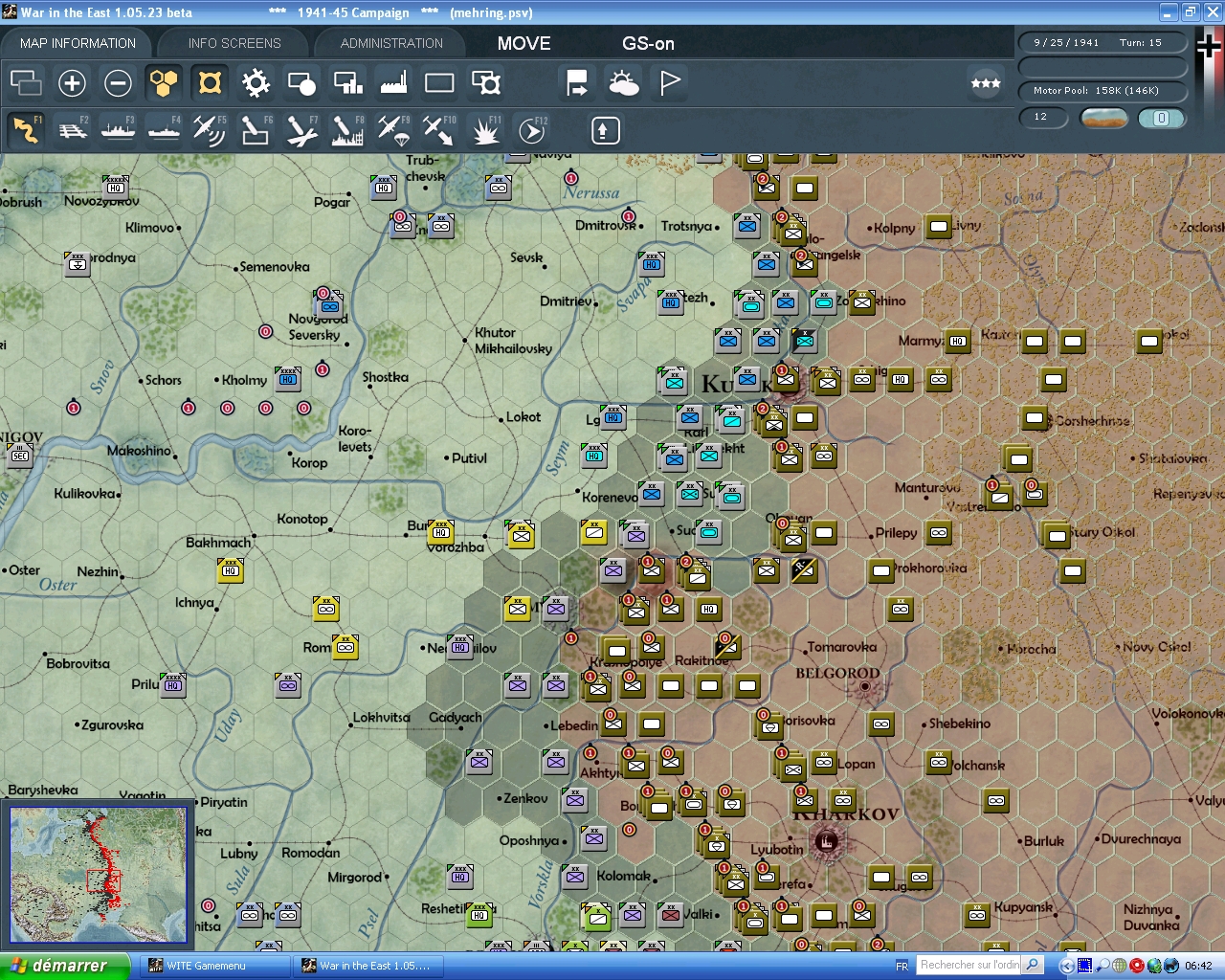Select the F3 naval transport mode
This screenshot has height=980, width=1225.
[118, 130]
